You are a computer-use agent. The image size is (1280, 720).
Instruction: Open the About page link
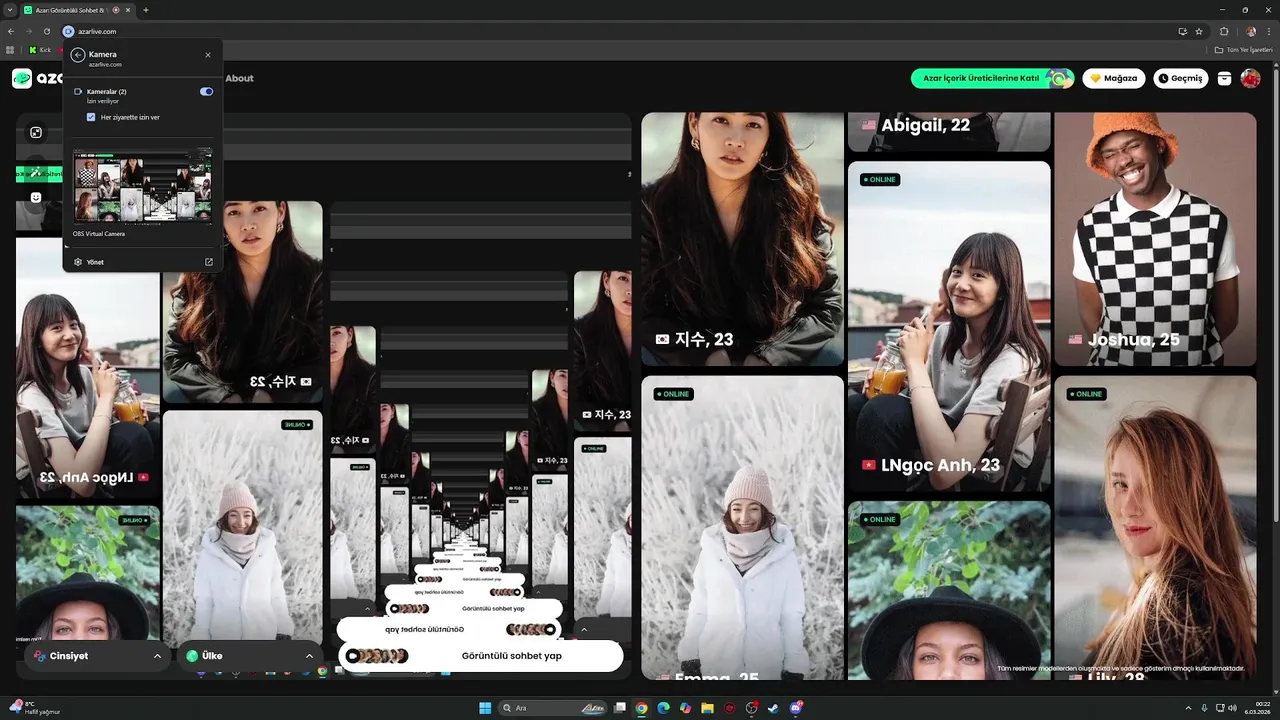click(239, 78)
